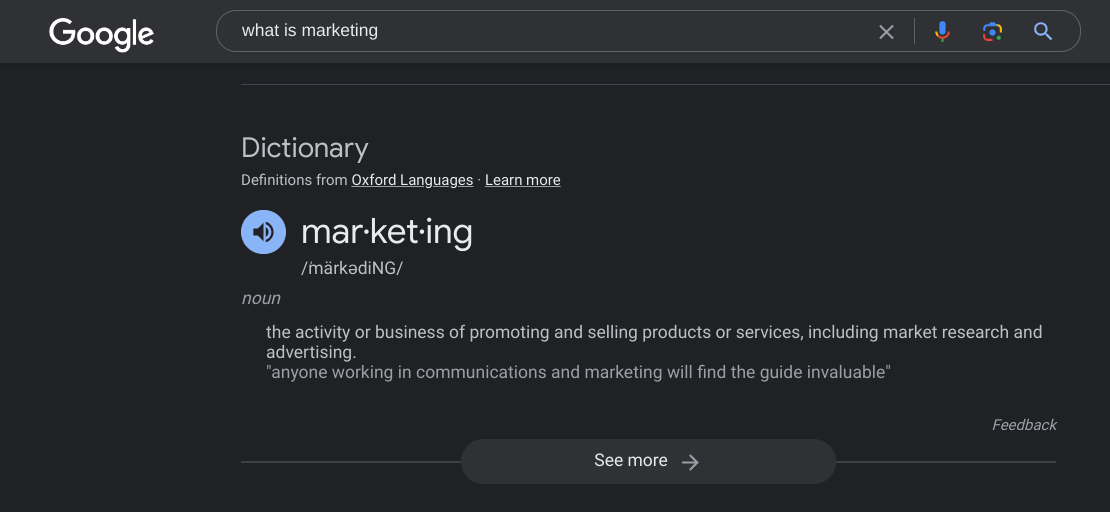Click the magnifying glass search icon
This screenshot has width=1110, height=512.
1043,32
